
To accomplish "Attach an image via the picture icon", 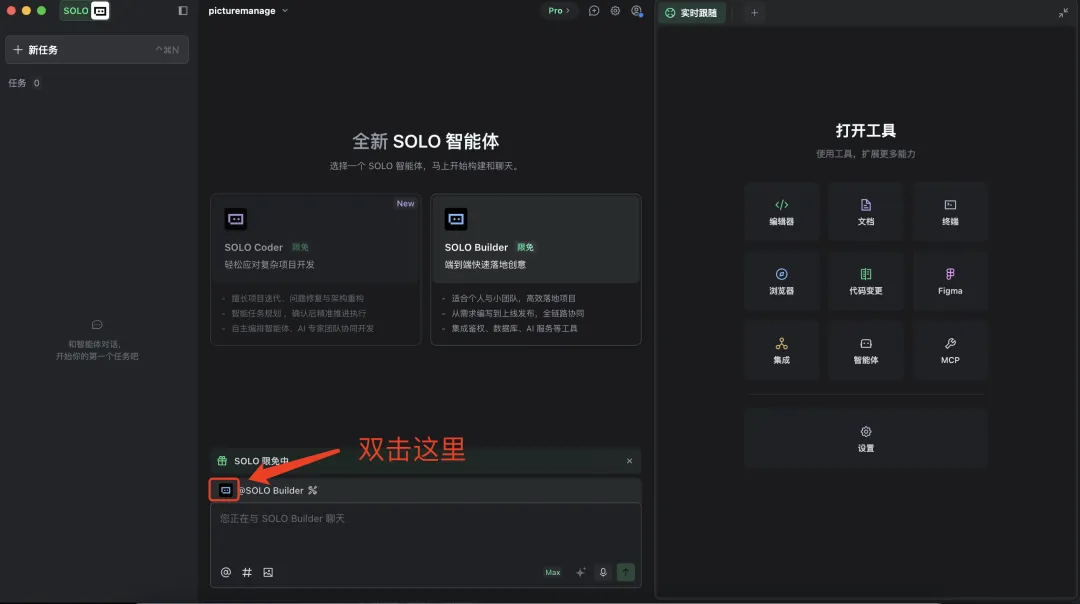I will (268, 572).
